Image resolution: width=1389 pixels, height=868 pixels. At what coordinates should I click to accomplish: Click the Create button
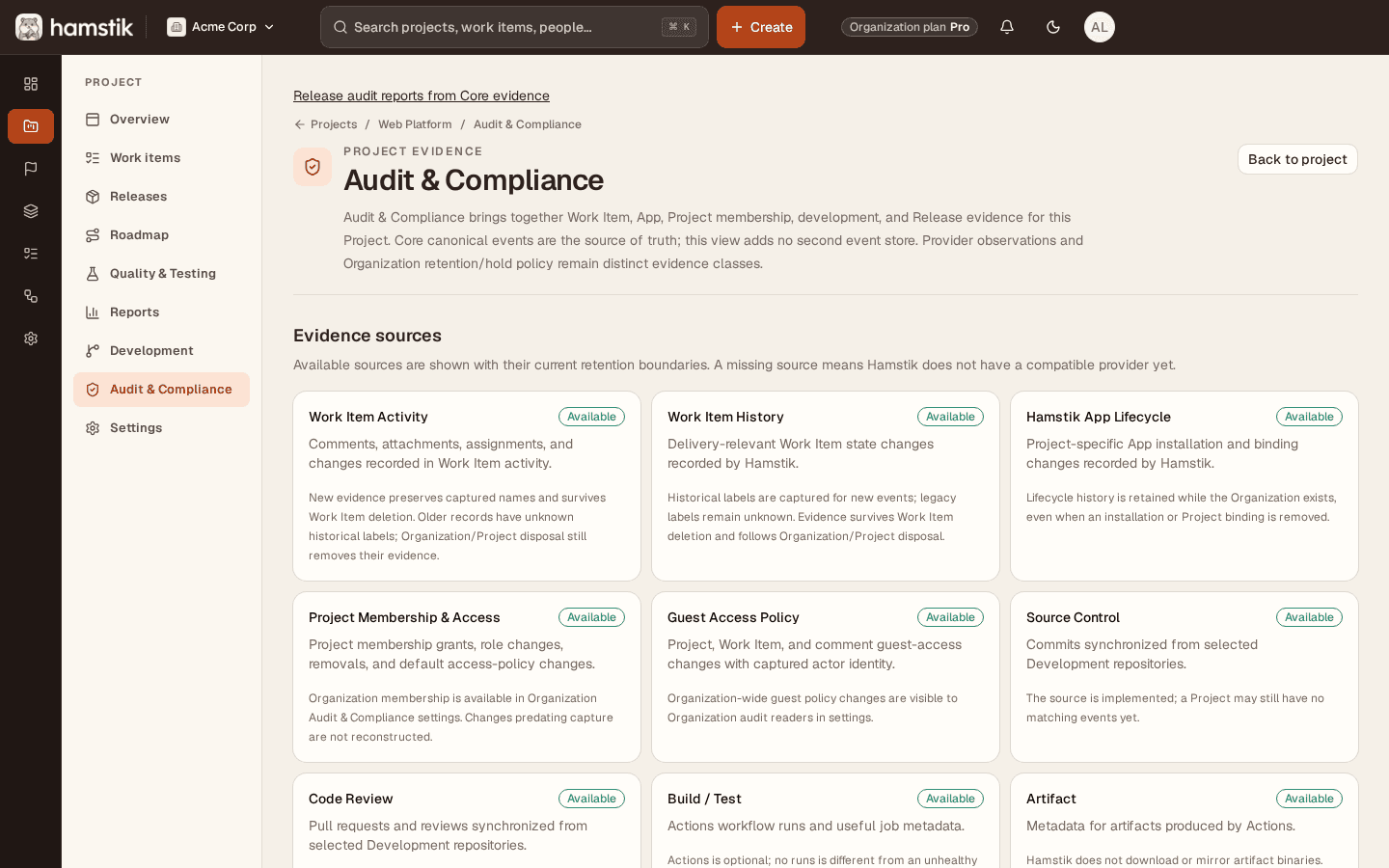(761, 27)
